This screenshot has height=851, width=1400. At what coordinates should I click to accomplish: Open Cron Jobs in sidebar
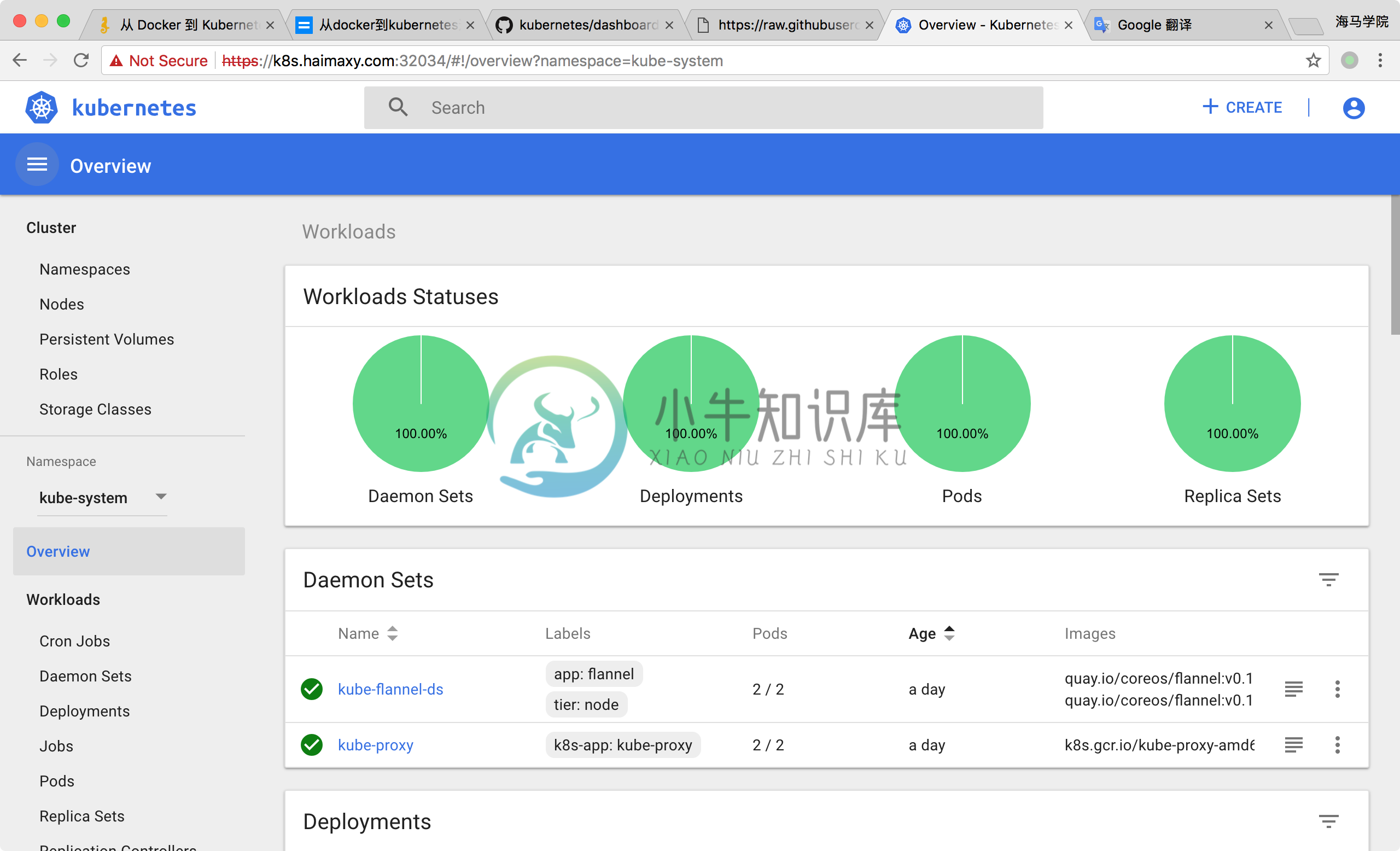pyautogui.click(x=74, y=641)
